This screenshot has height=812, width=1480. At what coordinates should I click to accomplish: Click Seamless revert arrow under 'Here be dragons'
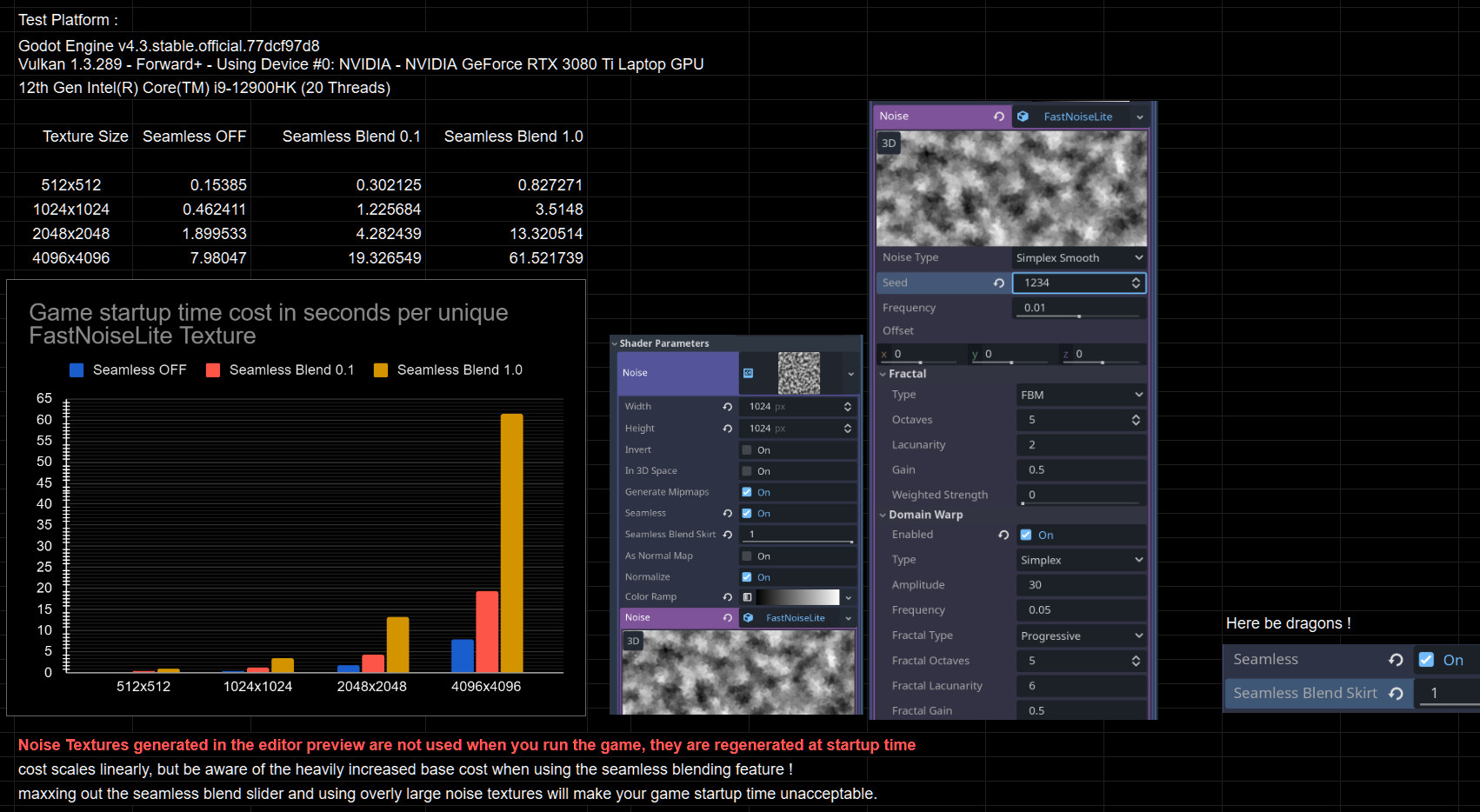(1396, 660)
